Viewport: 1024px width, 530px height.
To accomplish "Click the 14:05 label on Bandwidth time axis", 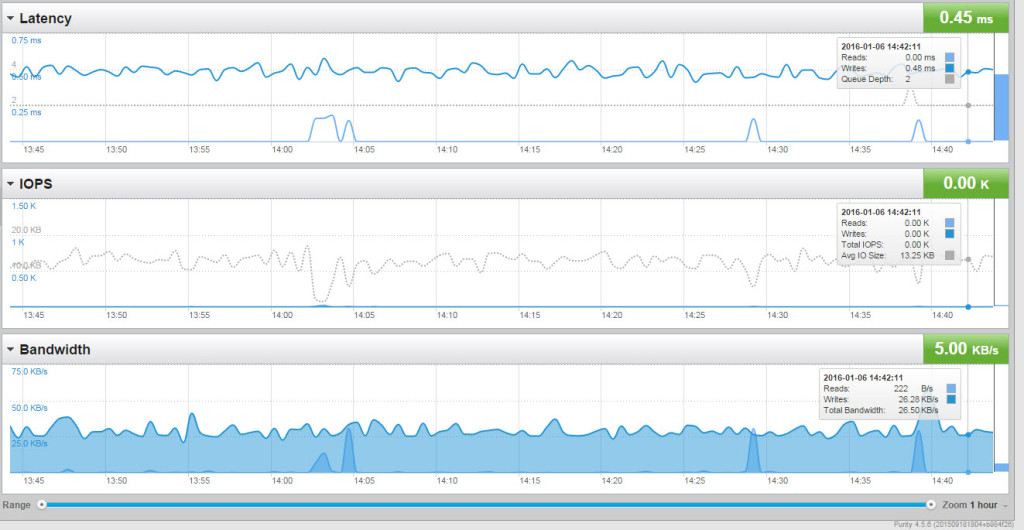I will (364, 480).
